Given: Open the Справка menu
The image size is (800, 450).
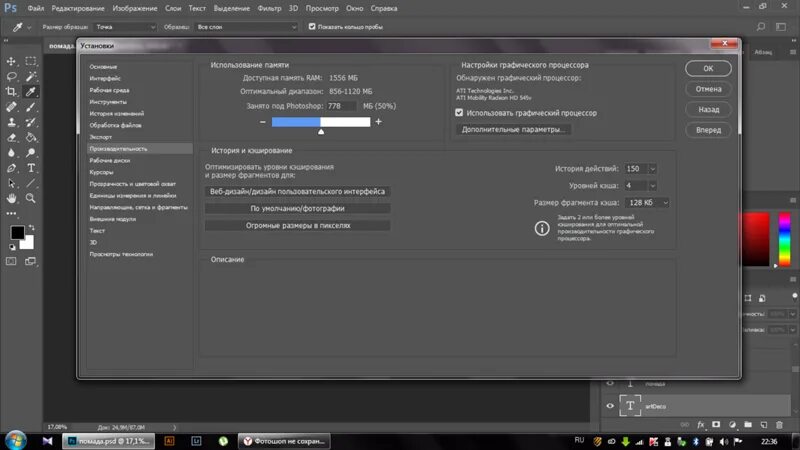Looking at the screenshot, I should point(384,9).
